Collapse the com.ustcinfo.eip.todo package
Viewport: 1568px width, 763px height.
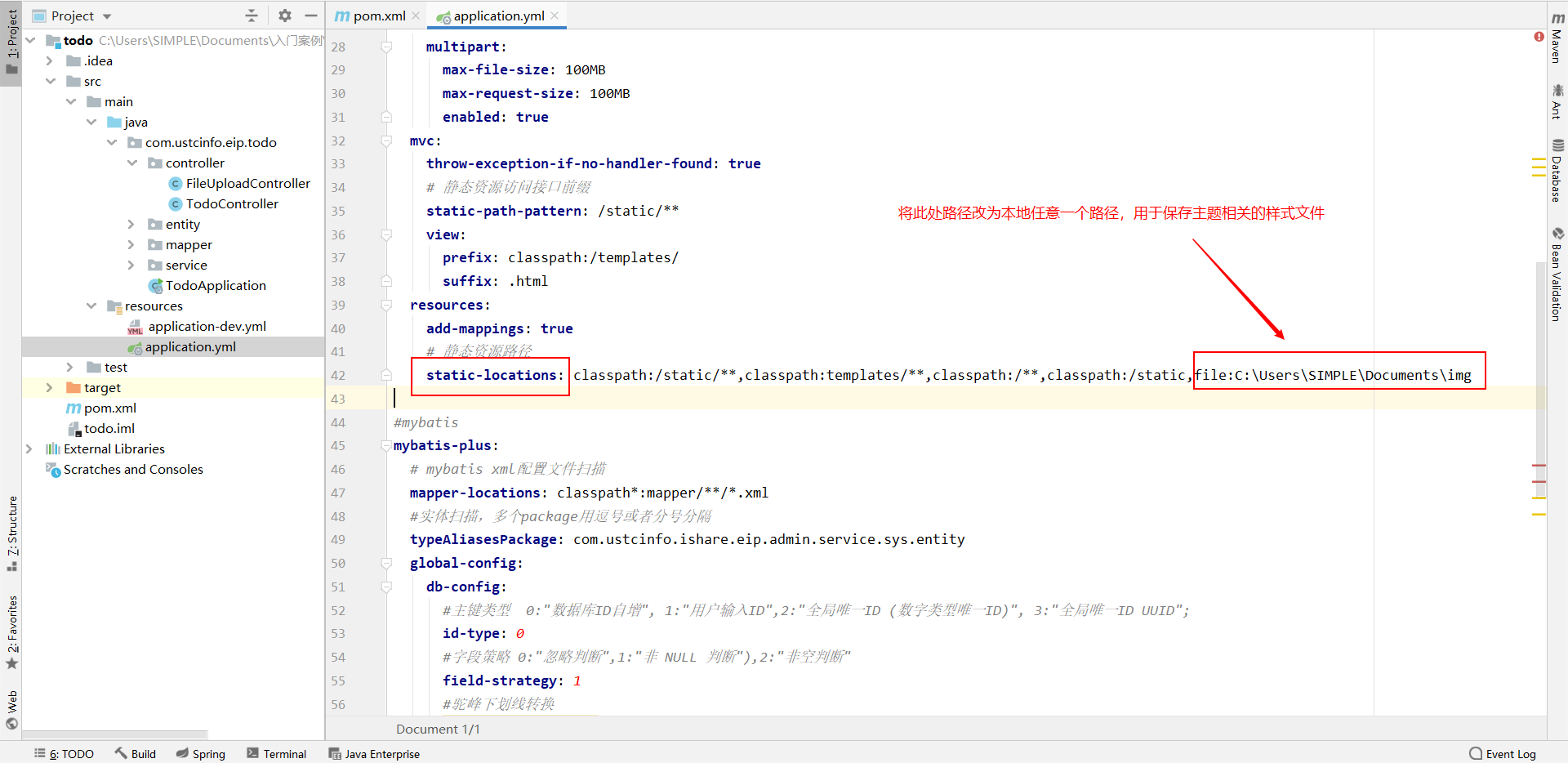(112, 142)
